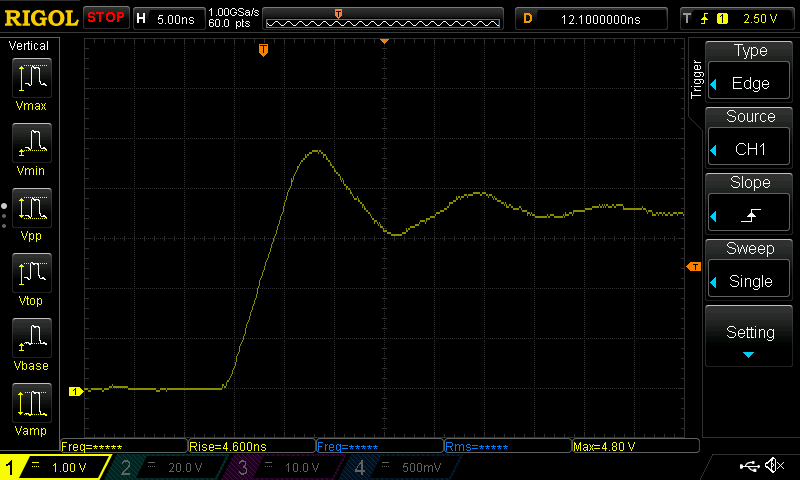800x480 pixels.
Task: Open the trigger Setting submenu
Action: (750, 338)
